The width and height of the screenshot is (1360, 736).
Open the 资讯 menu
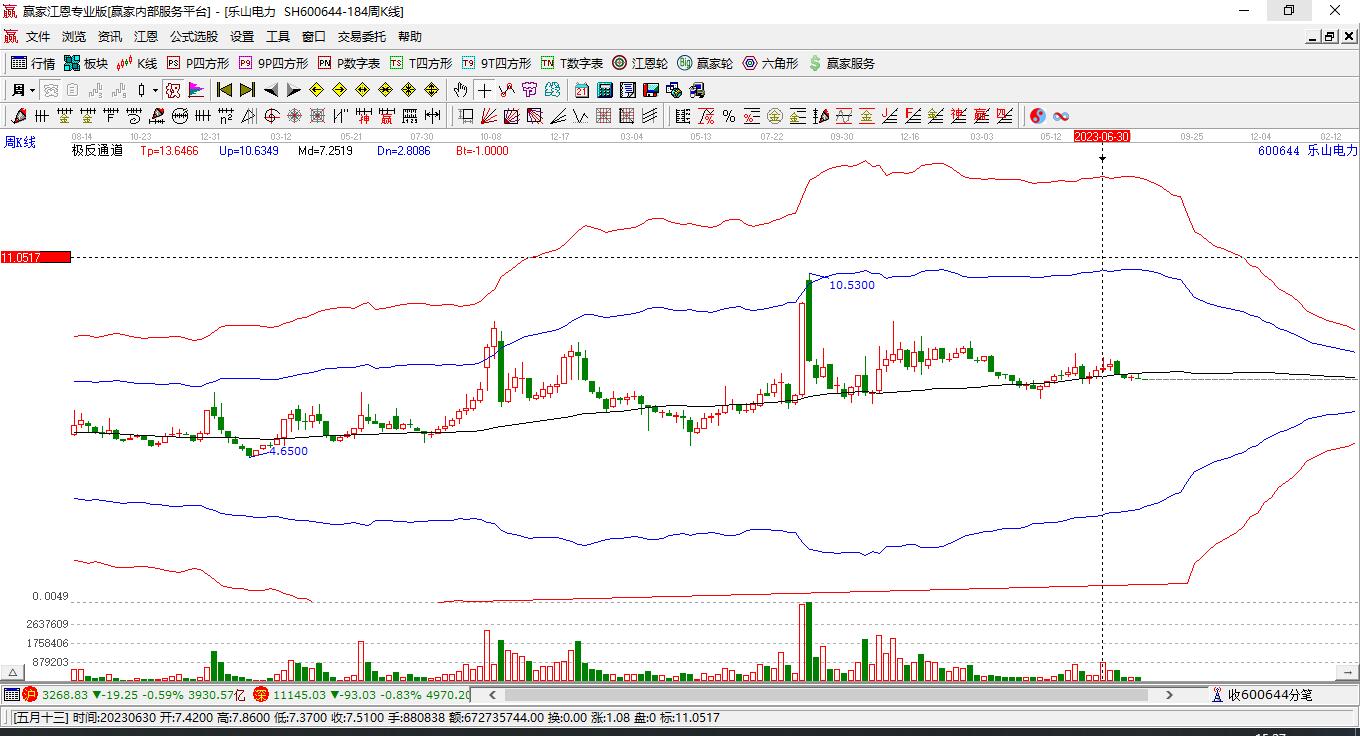[110, 36]
